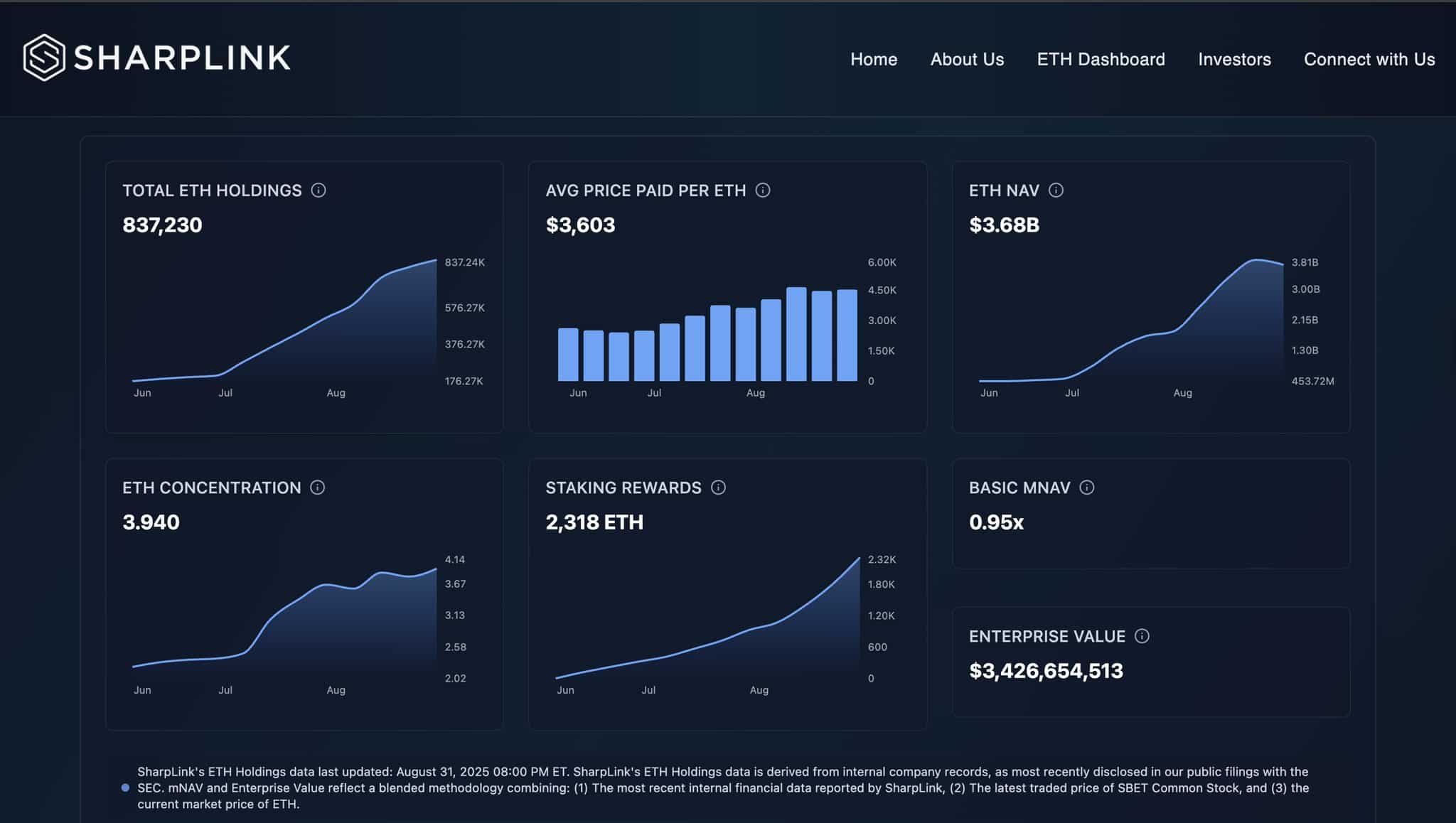The height and width of the screenshot is (823, 1456).
Task: Click tallest bar in Avg Price chart
Action: coord(796,334)
